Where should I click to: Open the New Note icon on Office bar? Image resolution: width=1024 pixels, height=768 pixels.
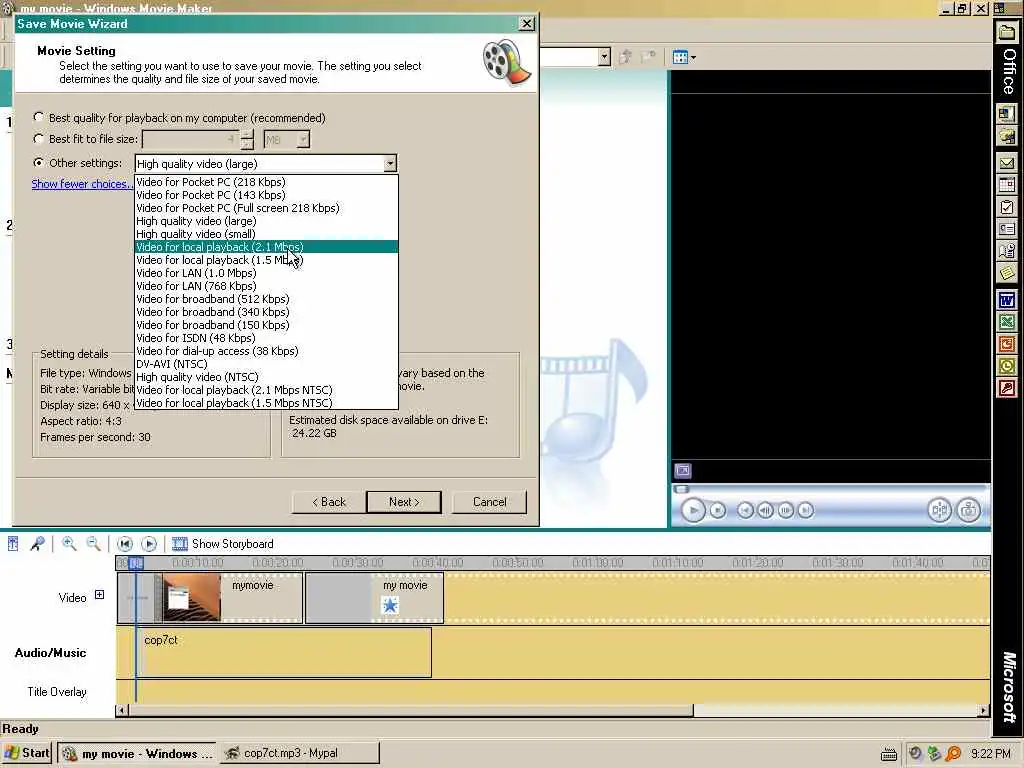1007,273
